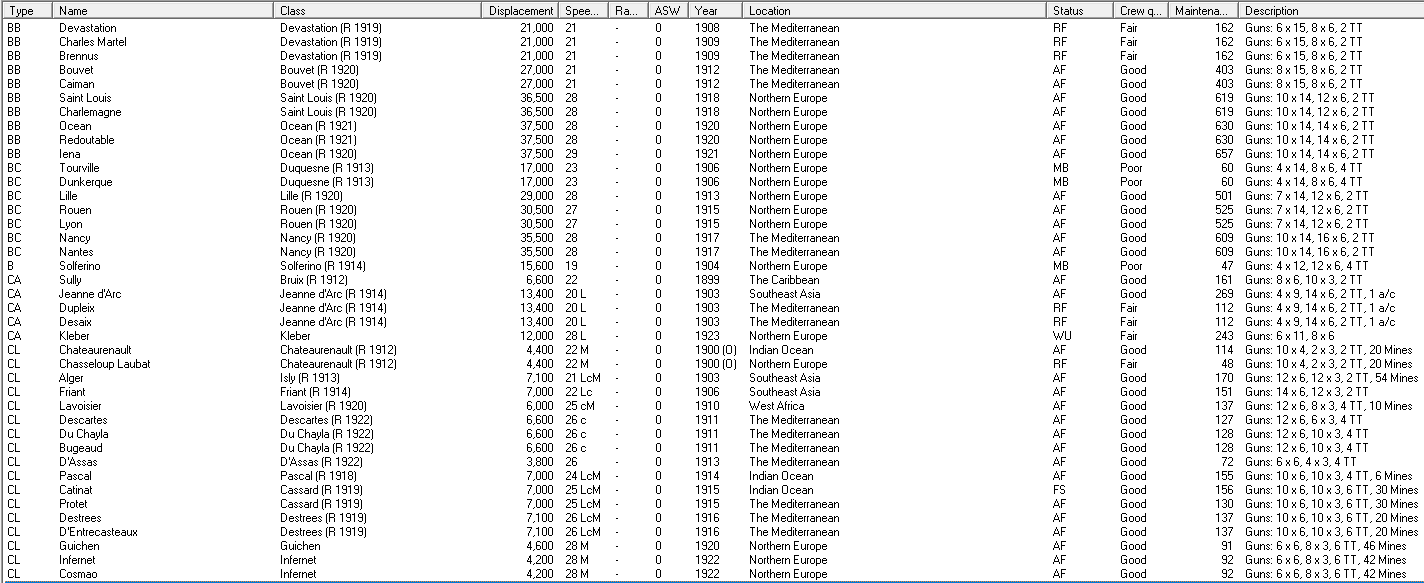This screenshot has width=1424, height=583.
Task: Sort ships by Year column
Action: 716,10
